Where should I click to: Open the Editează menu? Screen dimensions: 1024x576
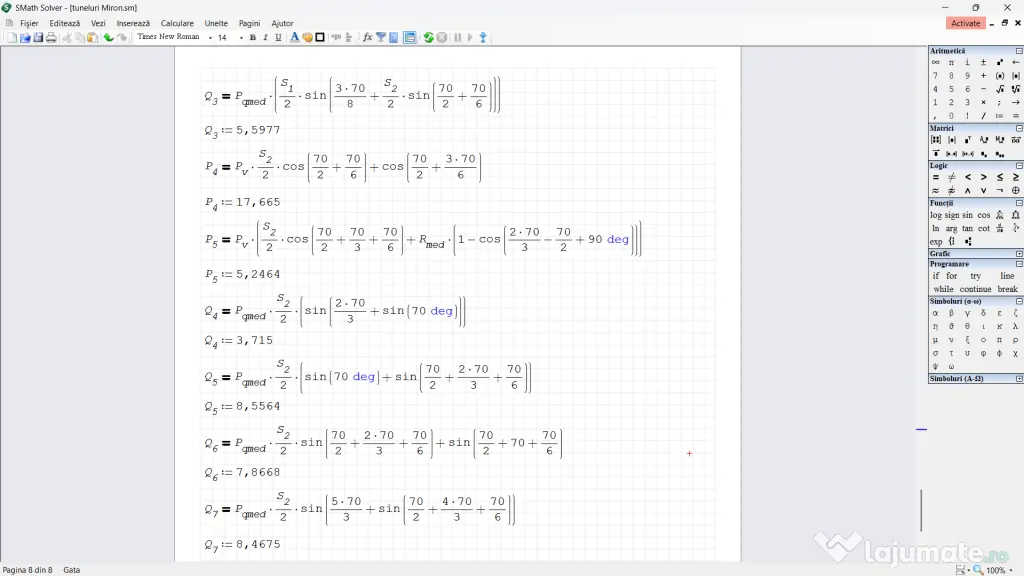(65, 23)
